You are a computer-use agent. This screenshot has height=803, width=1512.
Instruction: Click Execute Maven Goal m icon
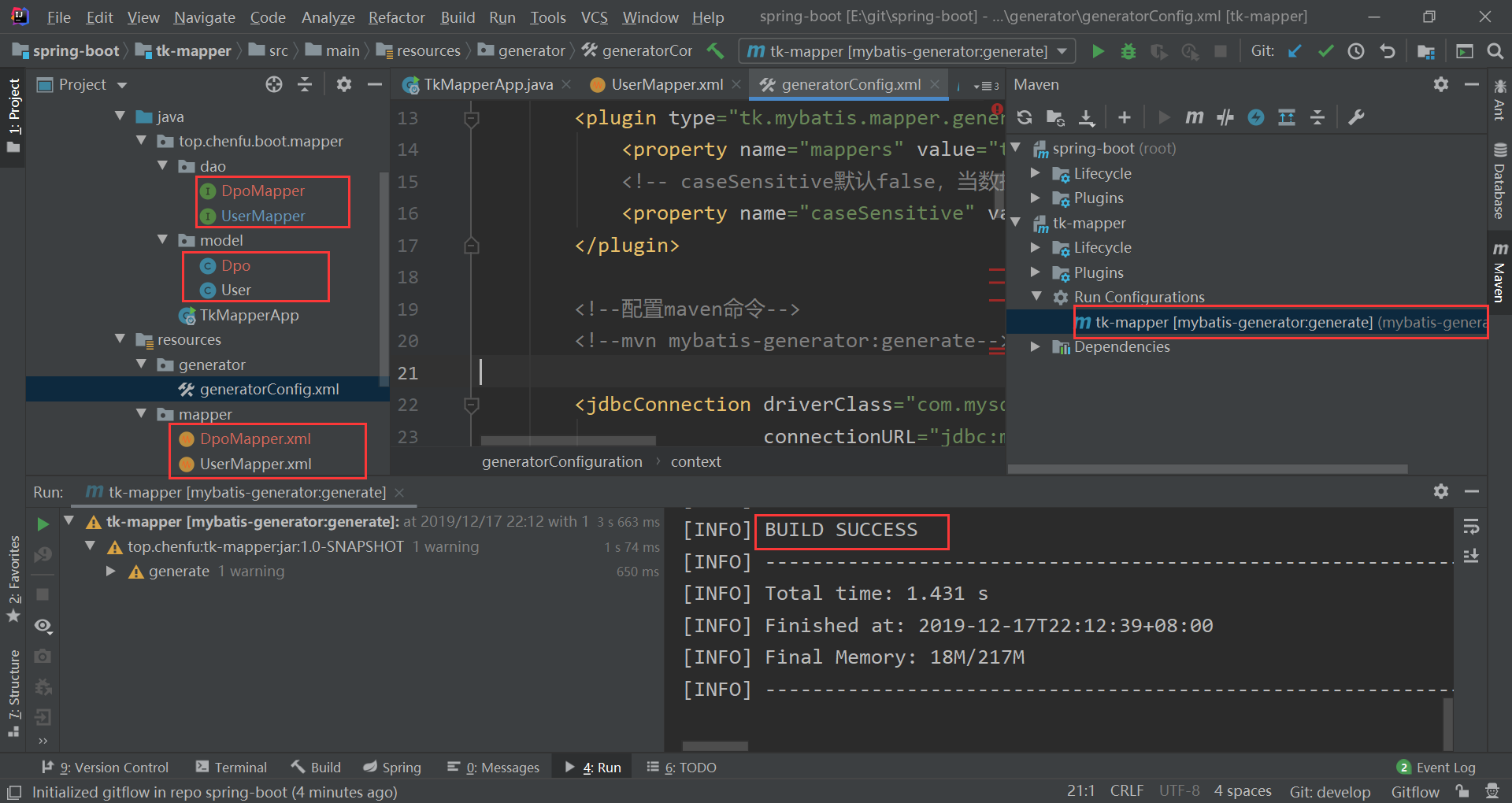[x=1195, y=117]
